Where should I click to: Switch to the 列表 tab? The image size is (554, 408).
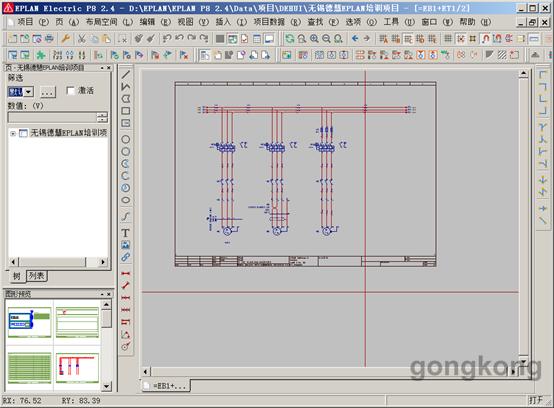(37, 276)
